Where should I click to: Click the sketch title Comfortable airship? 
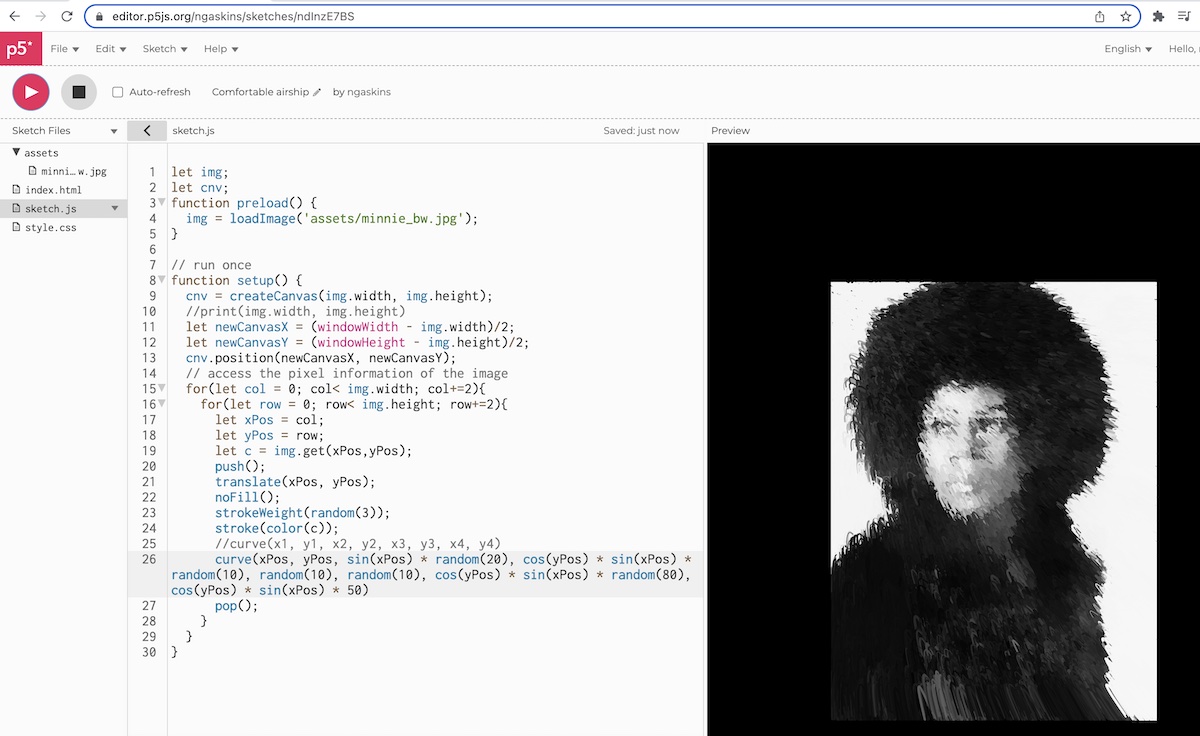260,92
